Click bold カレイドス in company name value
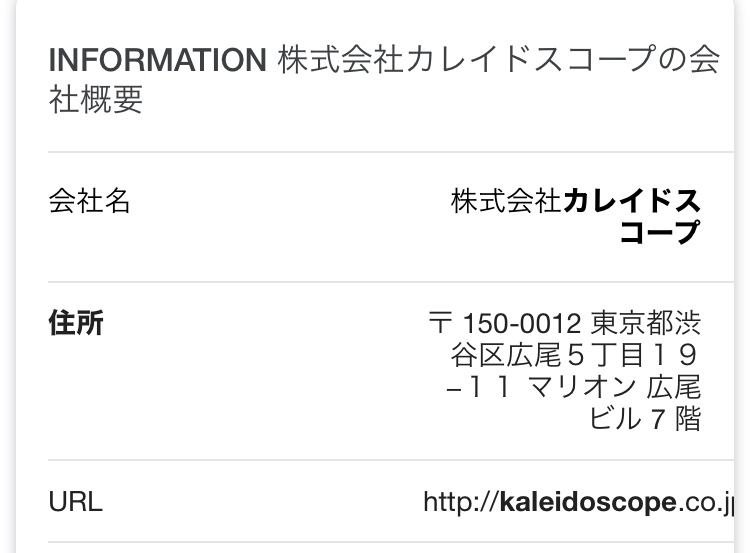This screenshot has height=553, width=750. click(x=632, y=201)
